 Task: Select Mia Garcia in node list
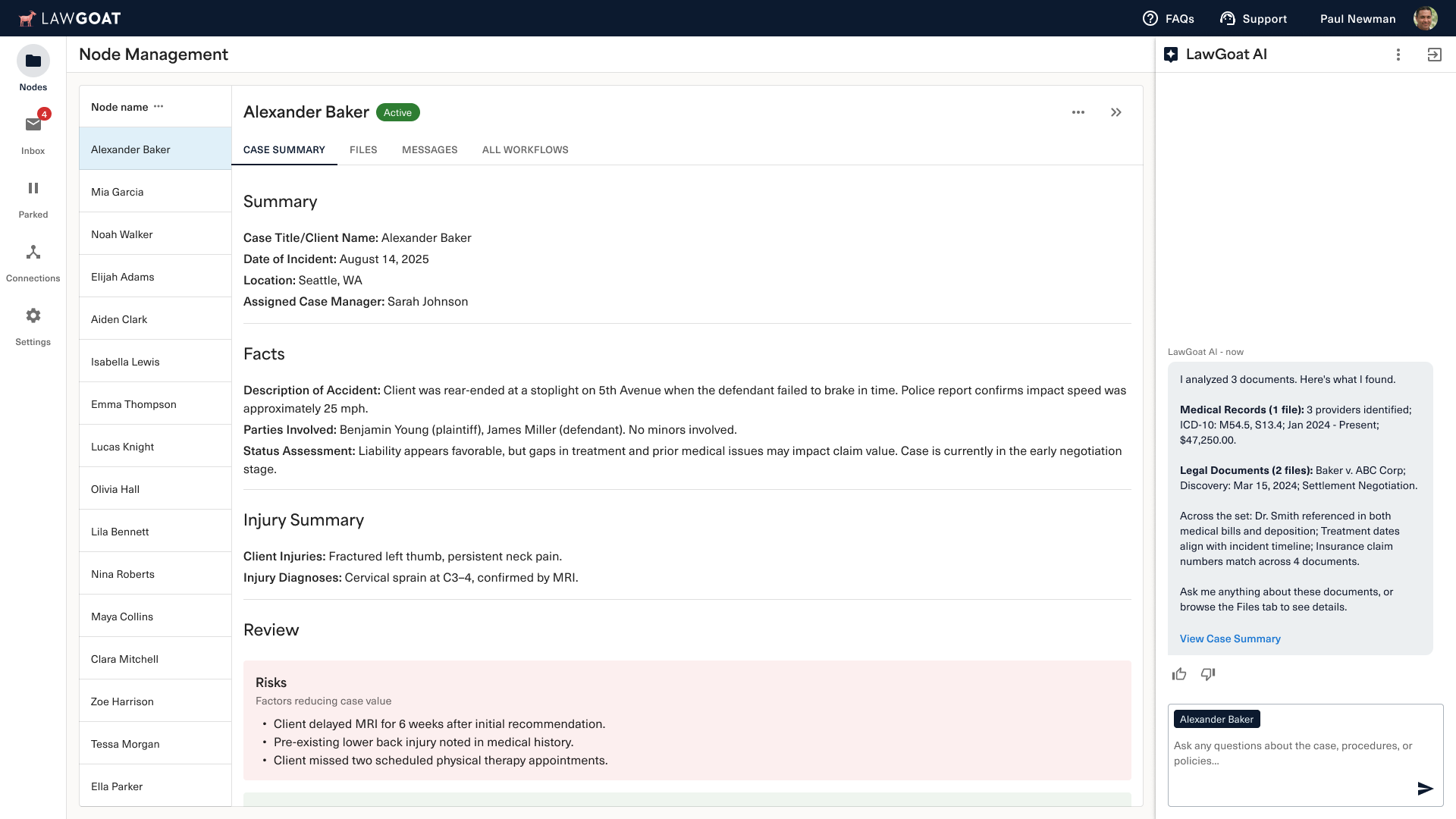point(118,192)
